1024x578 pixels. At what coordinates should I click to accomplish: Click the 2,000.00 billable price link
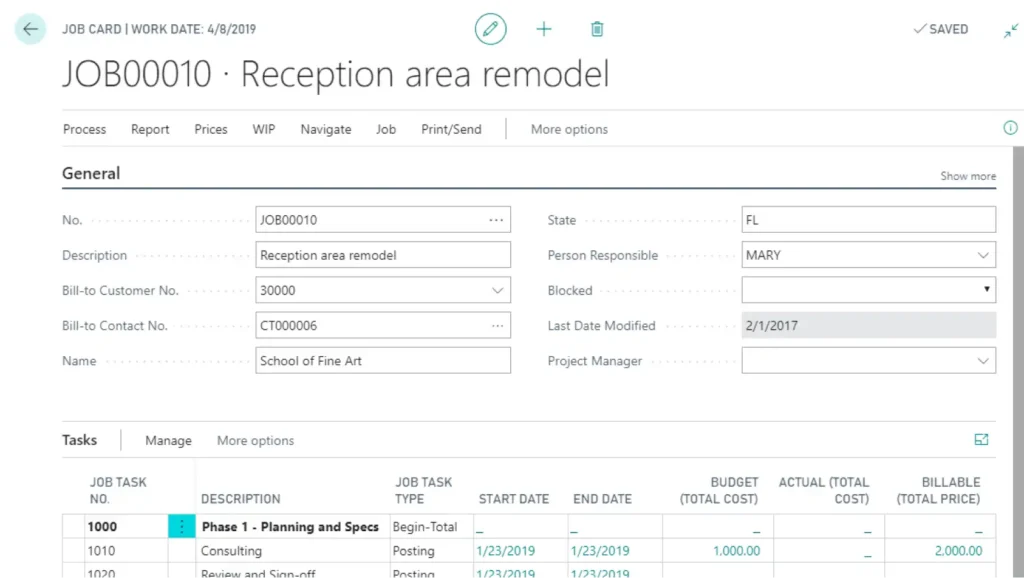[x=959, y=551]
